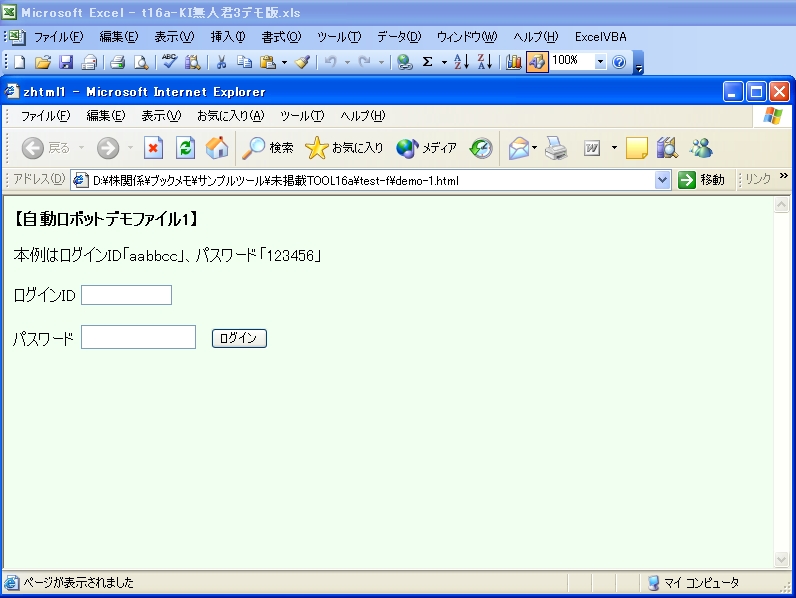Click the IE yellow Discuss note icon
796x598 pixels.
click(x=637, y=148)
